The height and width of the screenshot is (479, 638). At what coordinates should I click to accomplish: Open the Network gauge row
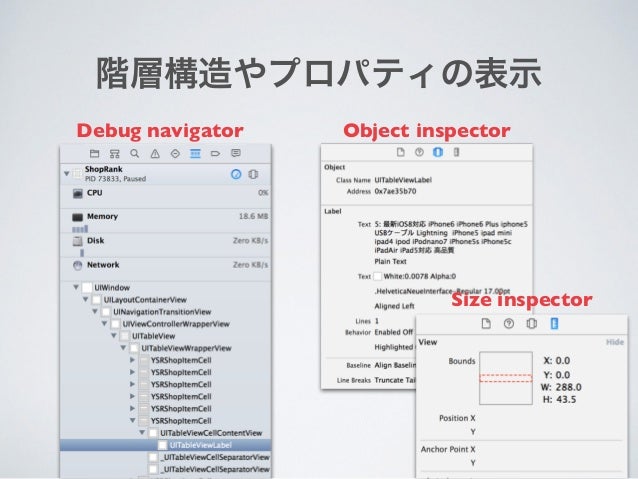point(166,269)
